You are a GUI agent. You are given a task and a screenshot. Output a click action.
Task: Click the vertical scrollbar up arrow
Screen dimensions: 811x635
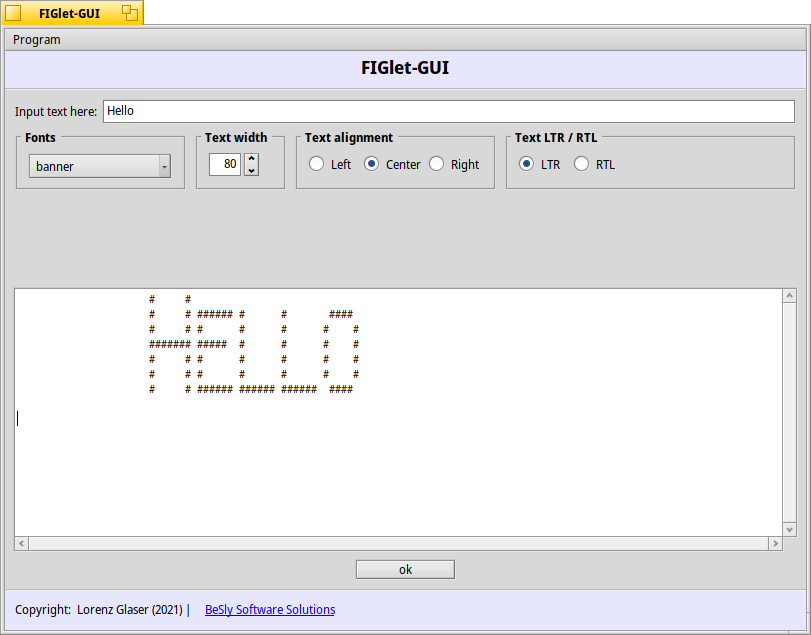pyautogui.click(x=789, y=296)
